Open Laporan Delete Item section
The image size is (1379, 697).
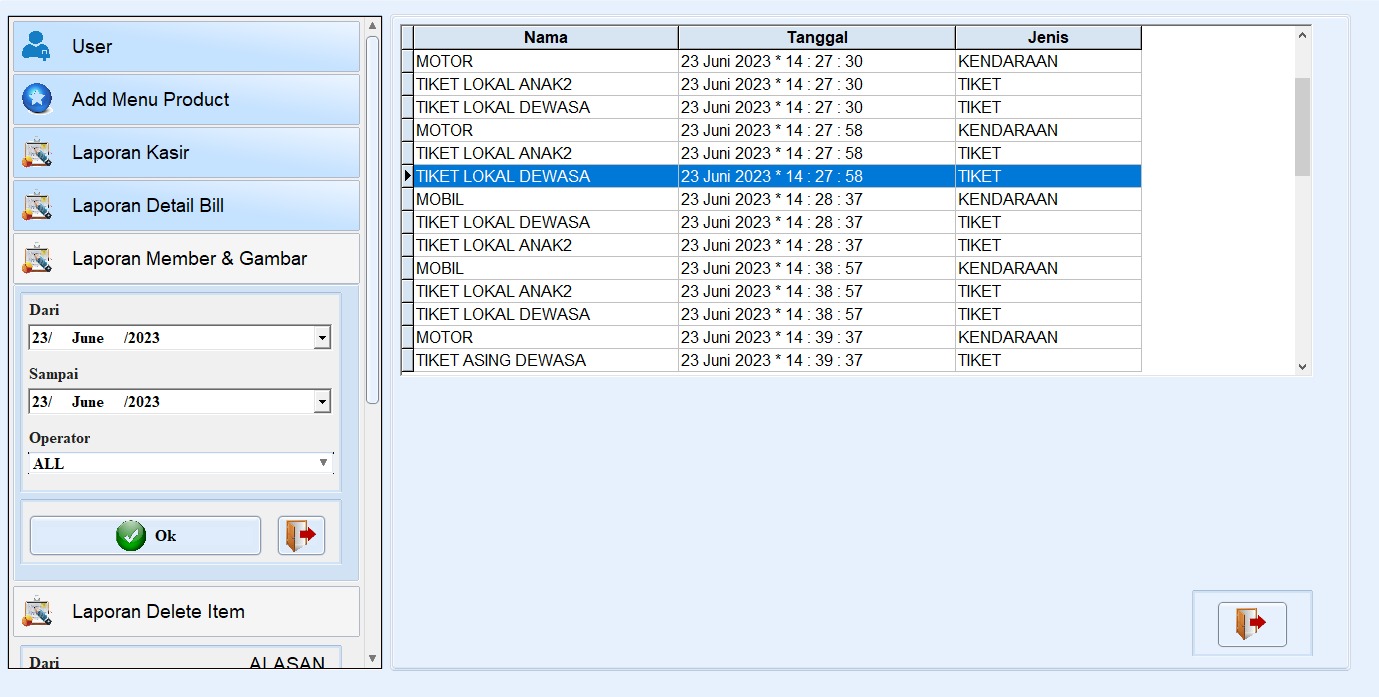pos(186,611)
